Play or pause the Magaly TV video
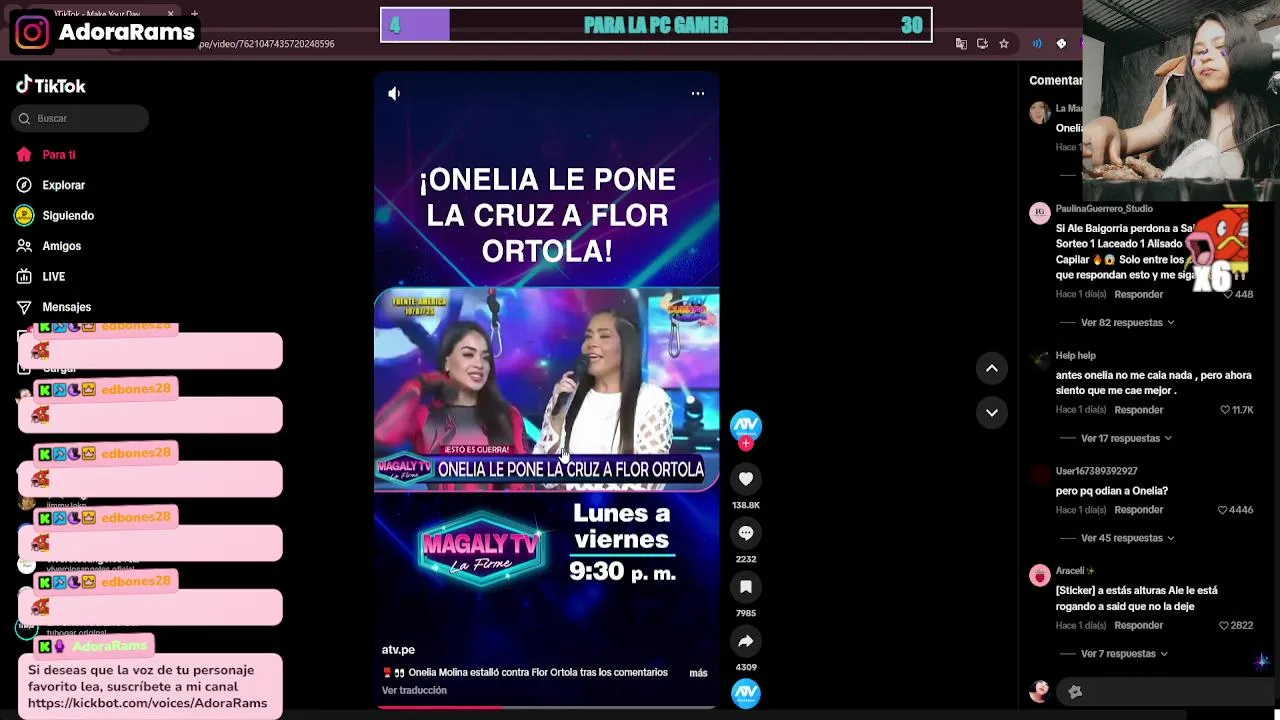Screen dimensions: 1280x720 click(x=546, y=390)
